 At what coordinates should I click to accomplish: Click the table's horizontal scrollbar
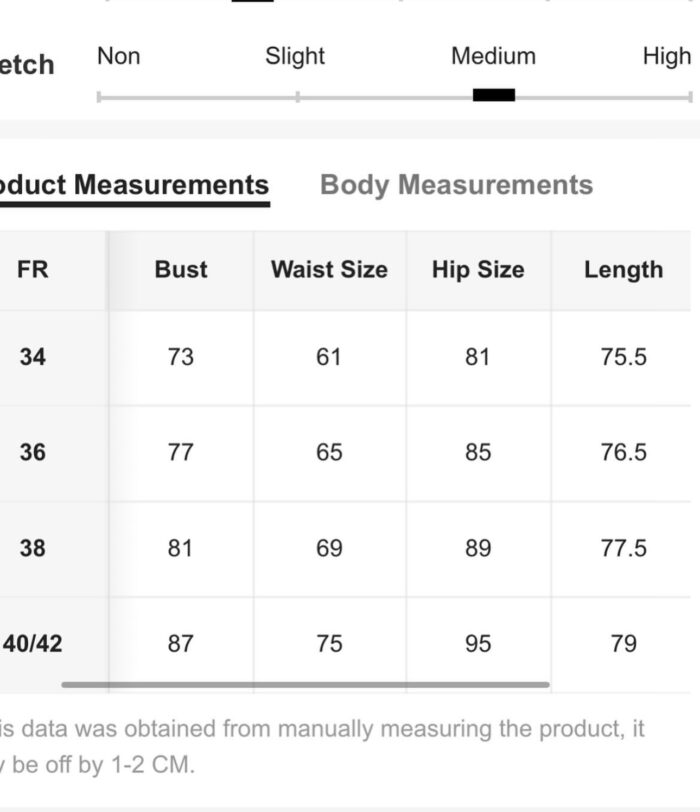(x=305, y=685)
